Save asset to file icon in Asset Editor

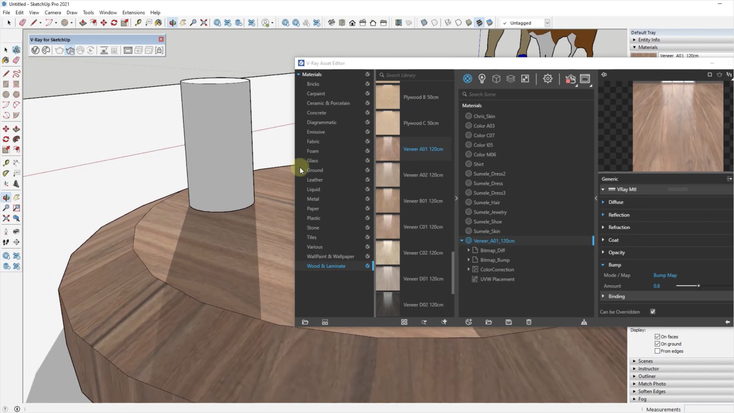[x=508, y=322]
